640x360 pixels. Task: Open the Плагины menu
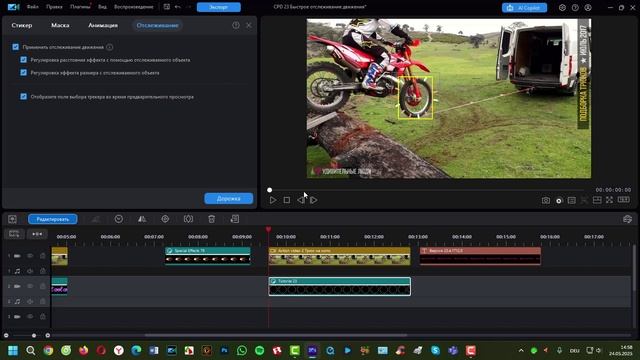click(x=80, y=7)
